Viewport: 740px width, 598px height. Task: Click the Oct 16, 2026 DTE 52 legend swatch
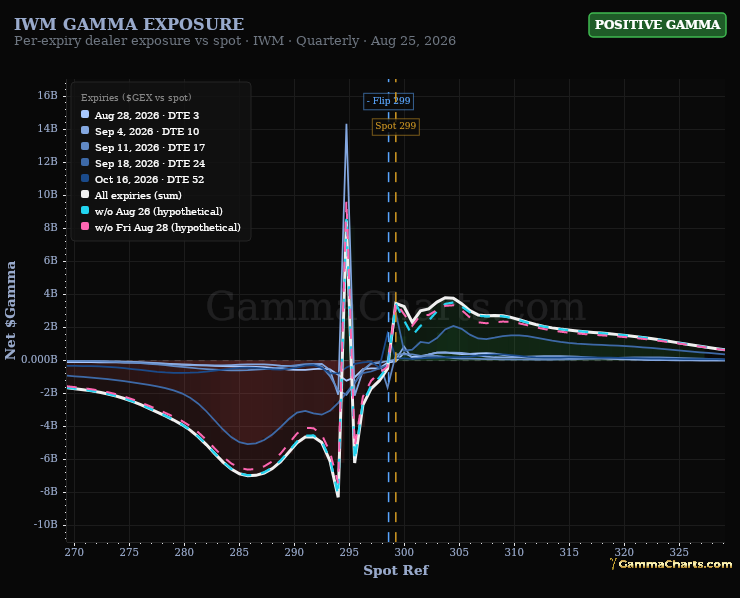pyautogui.click(x=85, y=179)
